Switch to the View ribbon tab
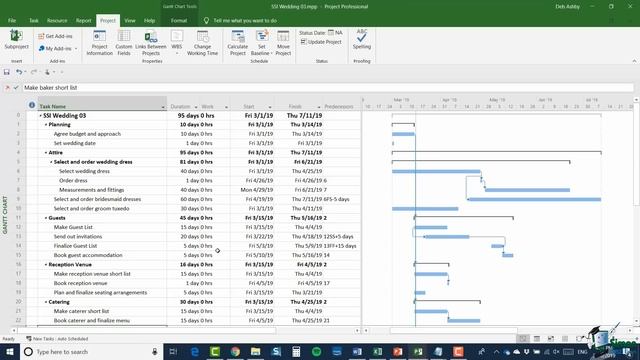This screenshot has width=640, height=360. click(130, 20)
